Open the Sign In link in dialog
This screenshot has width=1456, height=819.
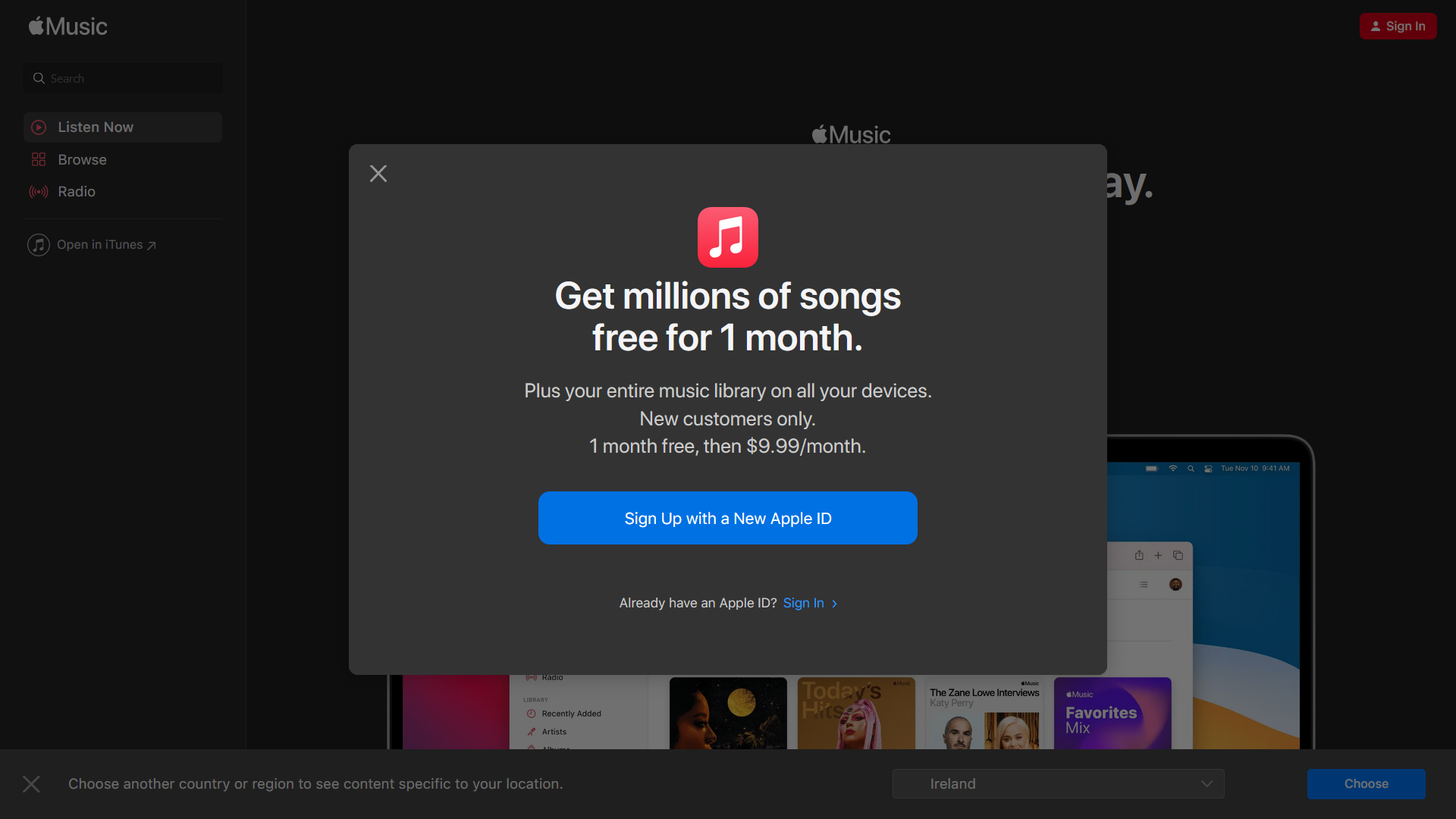point(803,603)
